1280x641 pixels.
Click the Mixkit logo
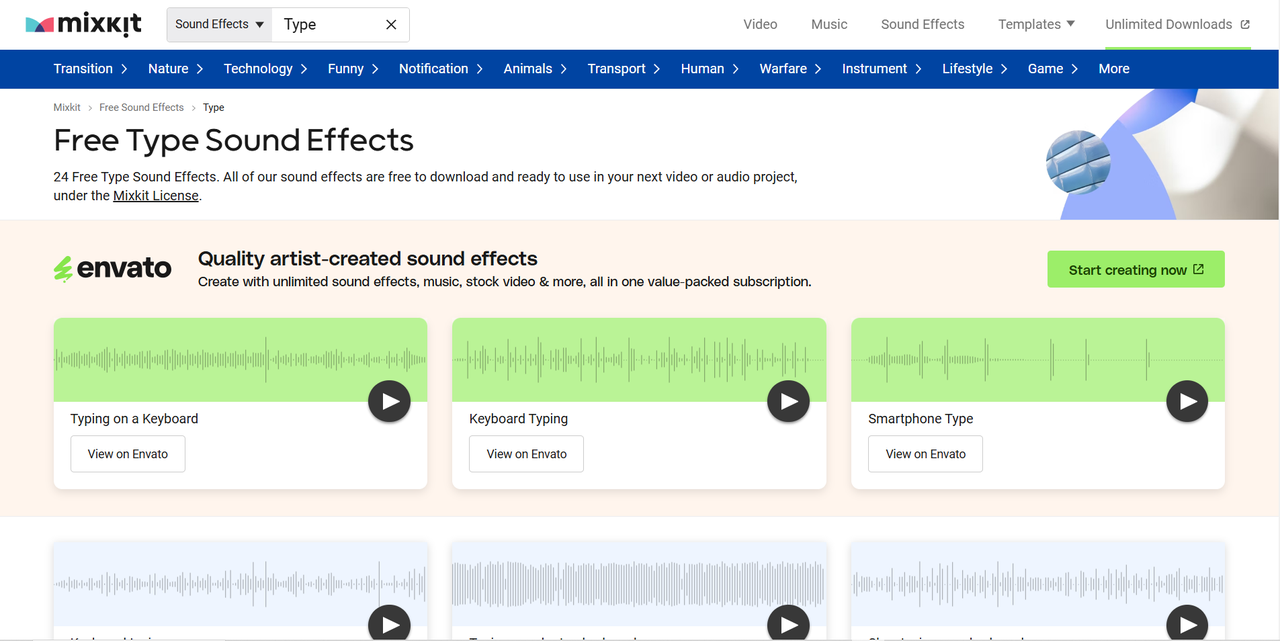click(x=83, y=24)
